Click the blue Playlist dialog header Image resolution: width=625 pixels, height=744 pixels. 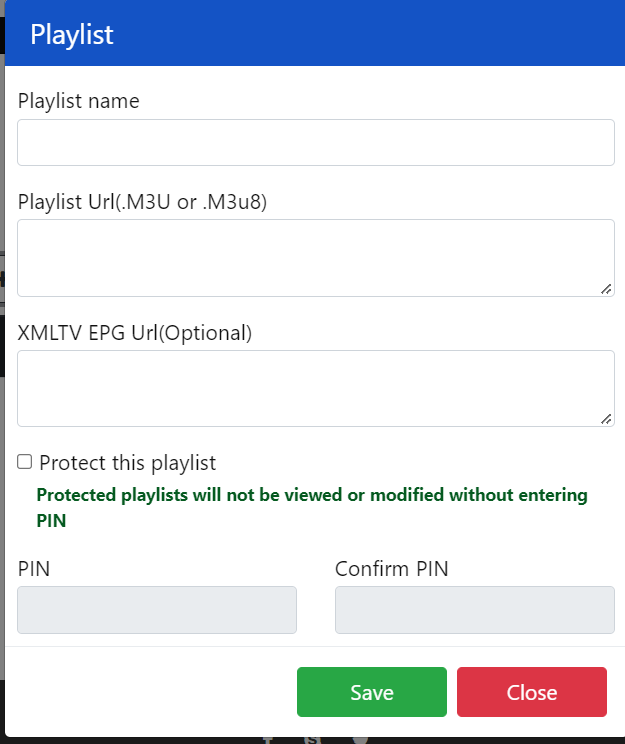click(316, 34)
